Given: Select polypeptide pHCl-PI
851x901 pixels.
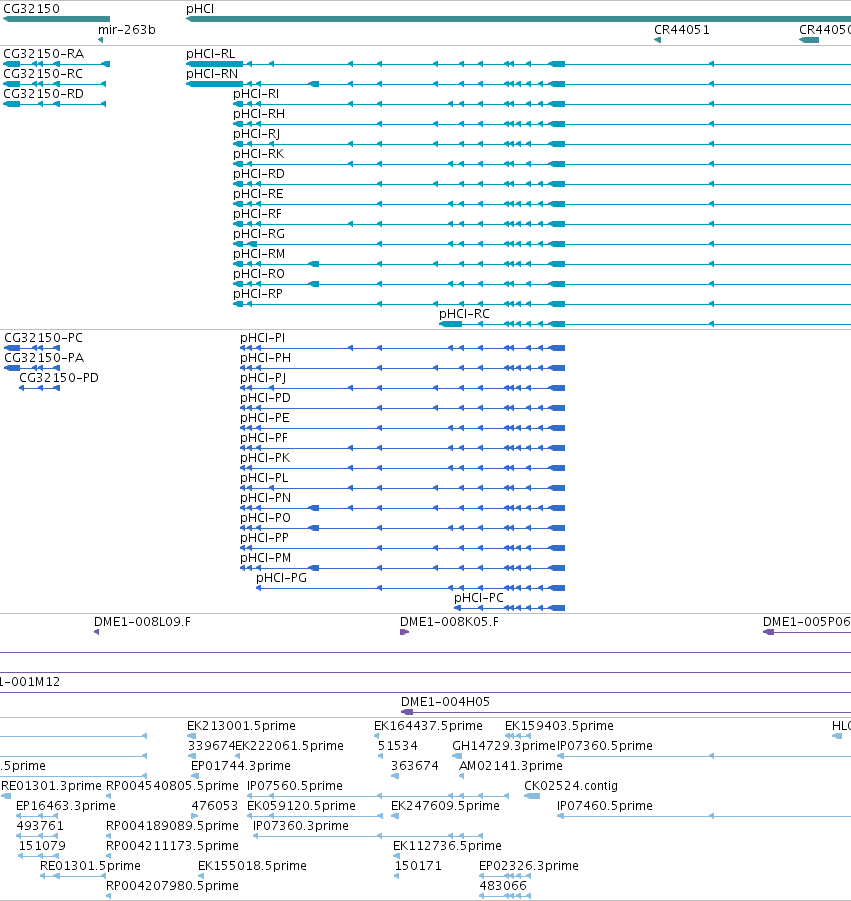Looking at the screenshot, I should pyautogui.click(x=263, y=338).
